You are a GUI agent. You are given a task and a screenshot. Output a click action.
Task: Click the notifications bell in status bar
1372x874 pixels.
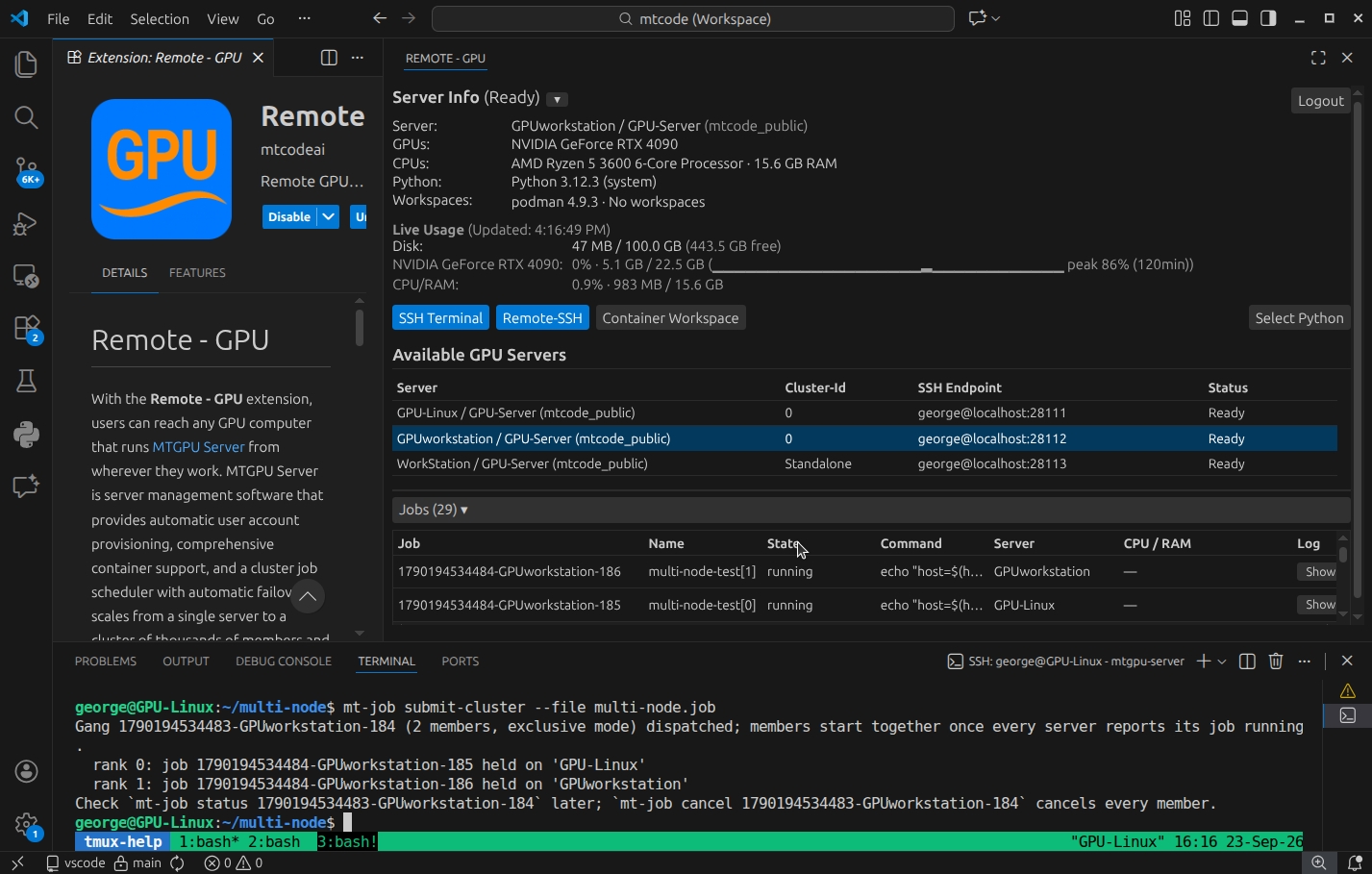click(1355, 863)
